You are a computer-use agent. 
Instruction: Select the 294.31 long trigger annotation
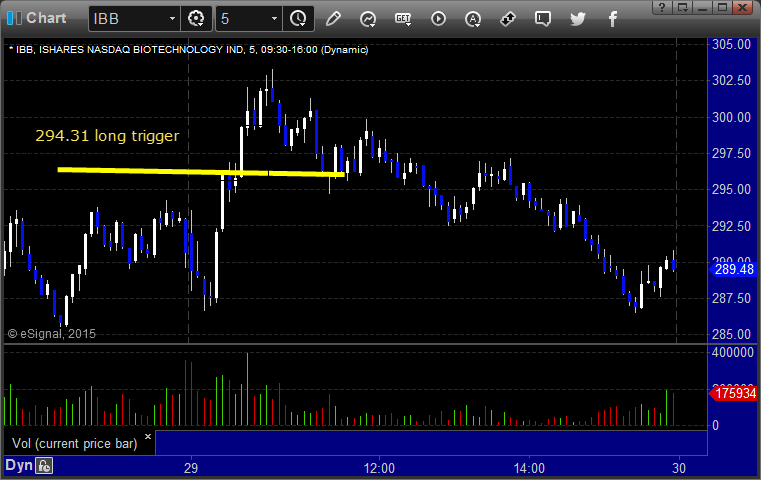tap(107, 135)
